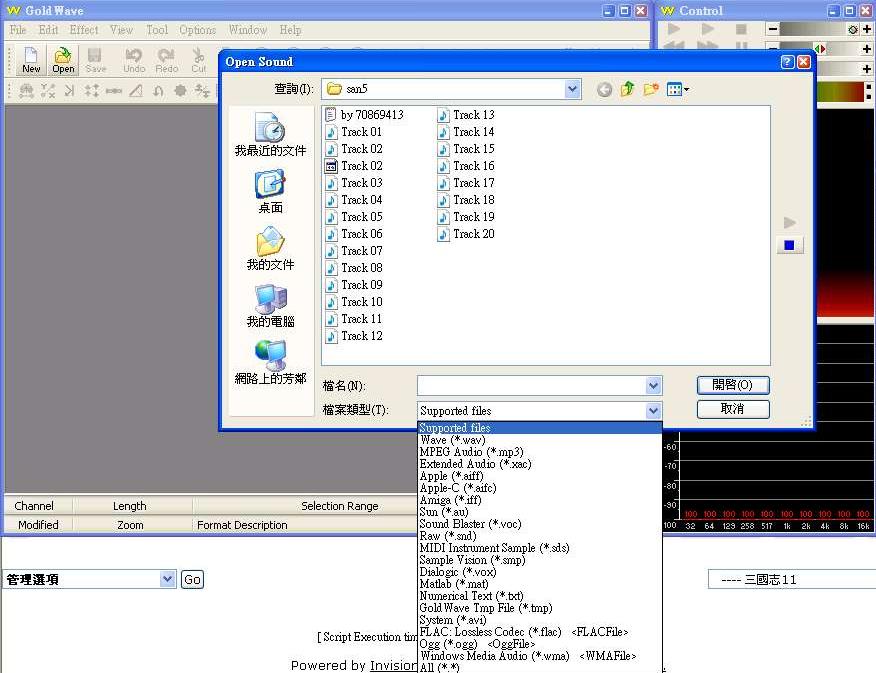Open the 管理選項 dropdown
This screenshot has height=673, width=876.
click(167, 579)
